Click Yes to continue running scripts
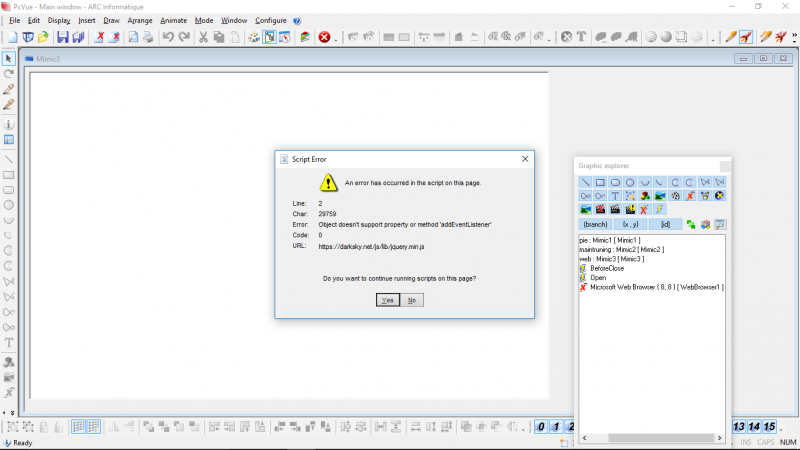800x450 pixels. coord(388,300)
